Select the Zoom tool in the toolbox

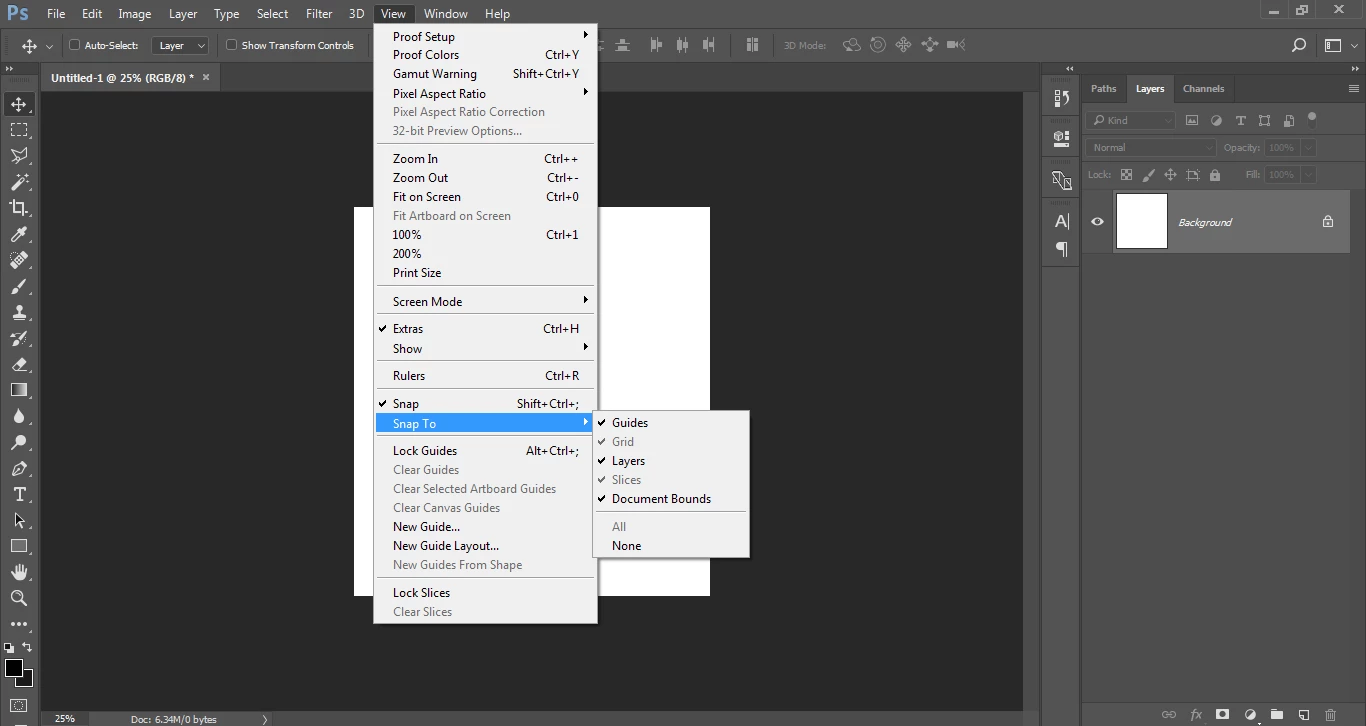tap(19, 598)
